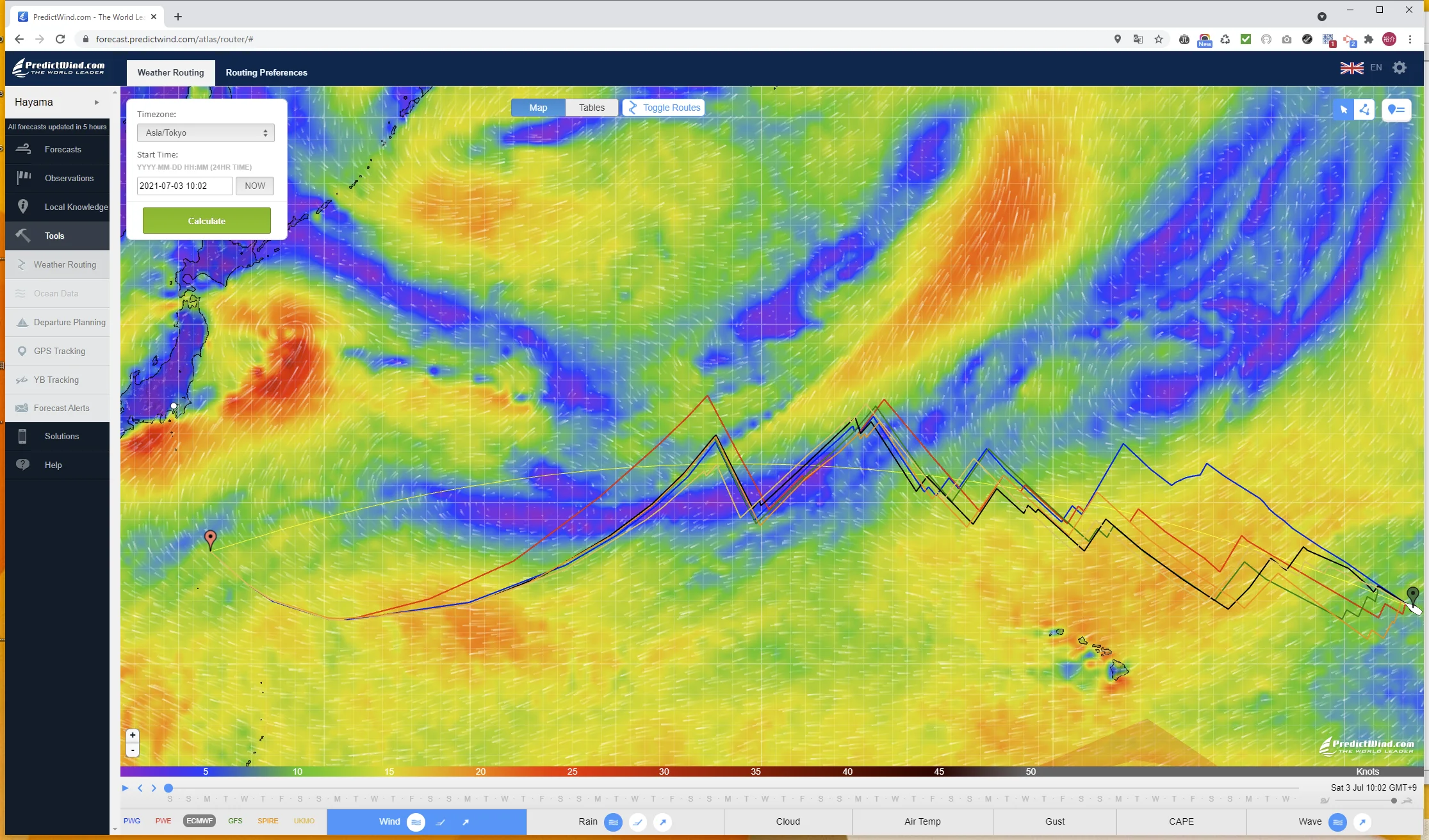Expand the Observations sidebar section
1429x840 pixels.
pyautogui.click(x=57, y=178)
